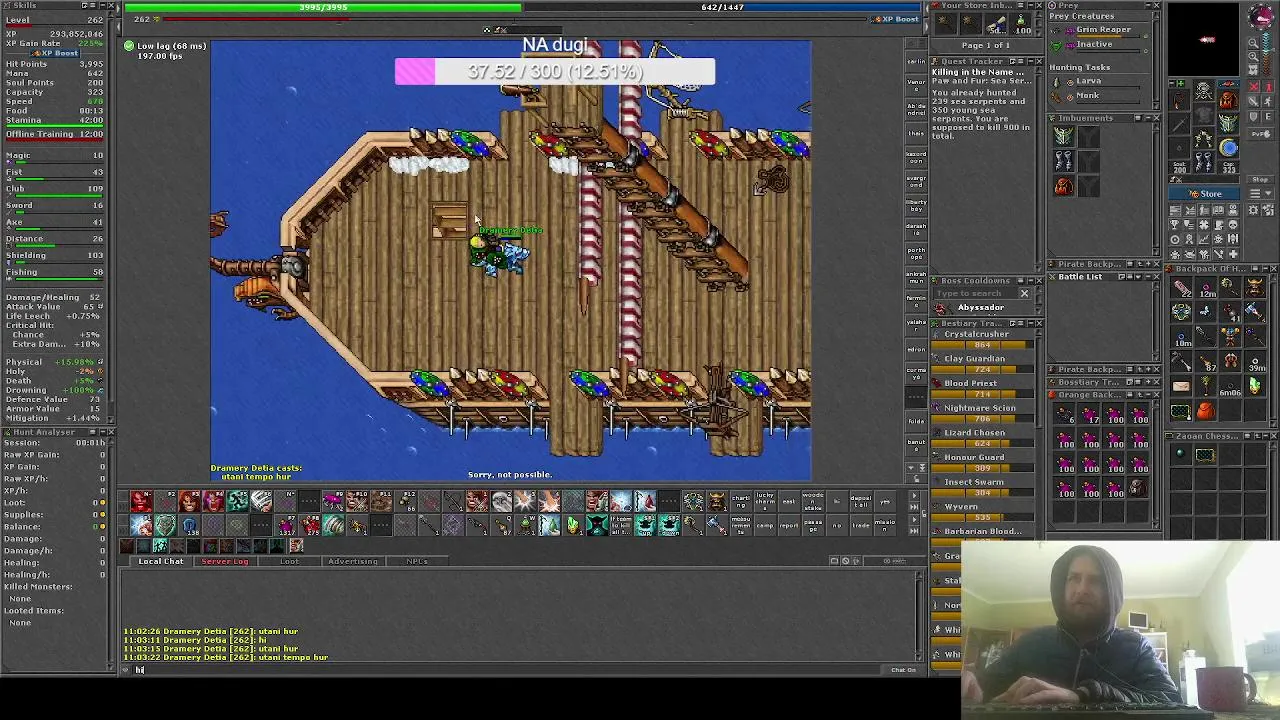This screenshot has height=720, width=1280.
Task: Click the top imbuement armor icon
Action: click(1064, 136)
